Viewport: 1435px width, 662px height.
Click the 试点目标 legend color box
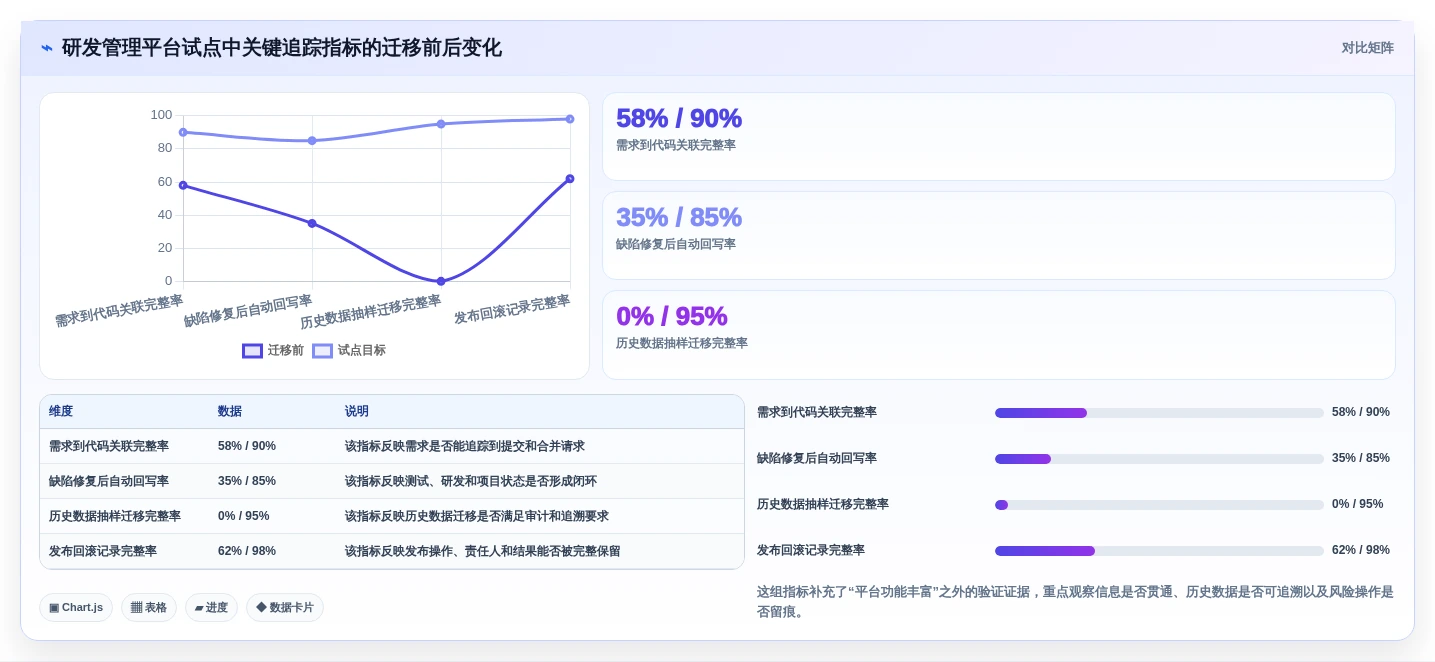pyautogui.click(x=322, y=351)
